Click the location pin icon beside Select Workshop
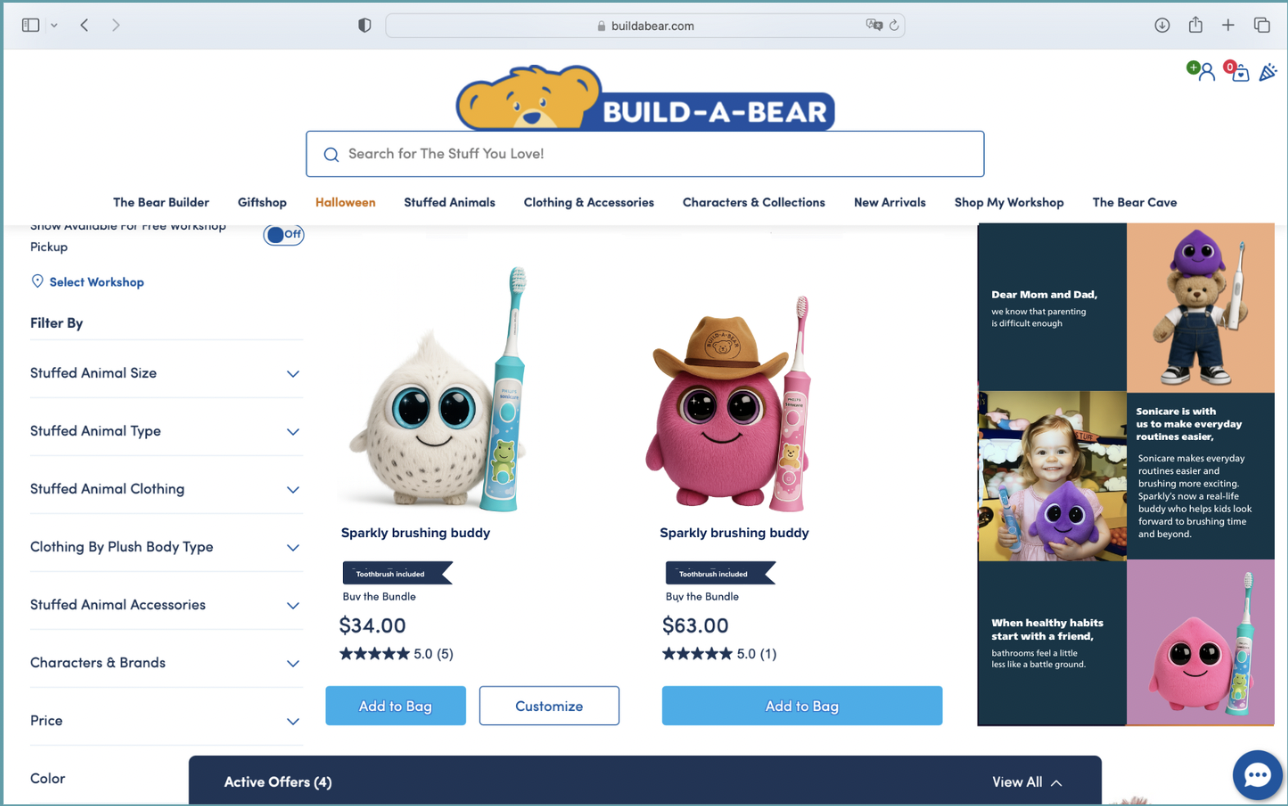The height and width of the screenshot is (806, 1288). pyautogui.click(x=38, y=282)
